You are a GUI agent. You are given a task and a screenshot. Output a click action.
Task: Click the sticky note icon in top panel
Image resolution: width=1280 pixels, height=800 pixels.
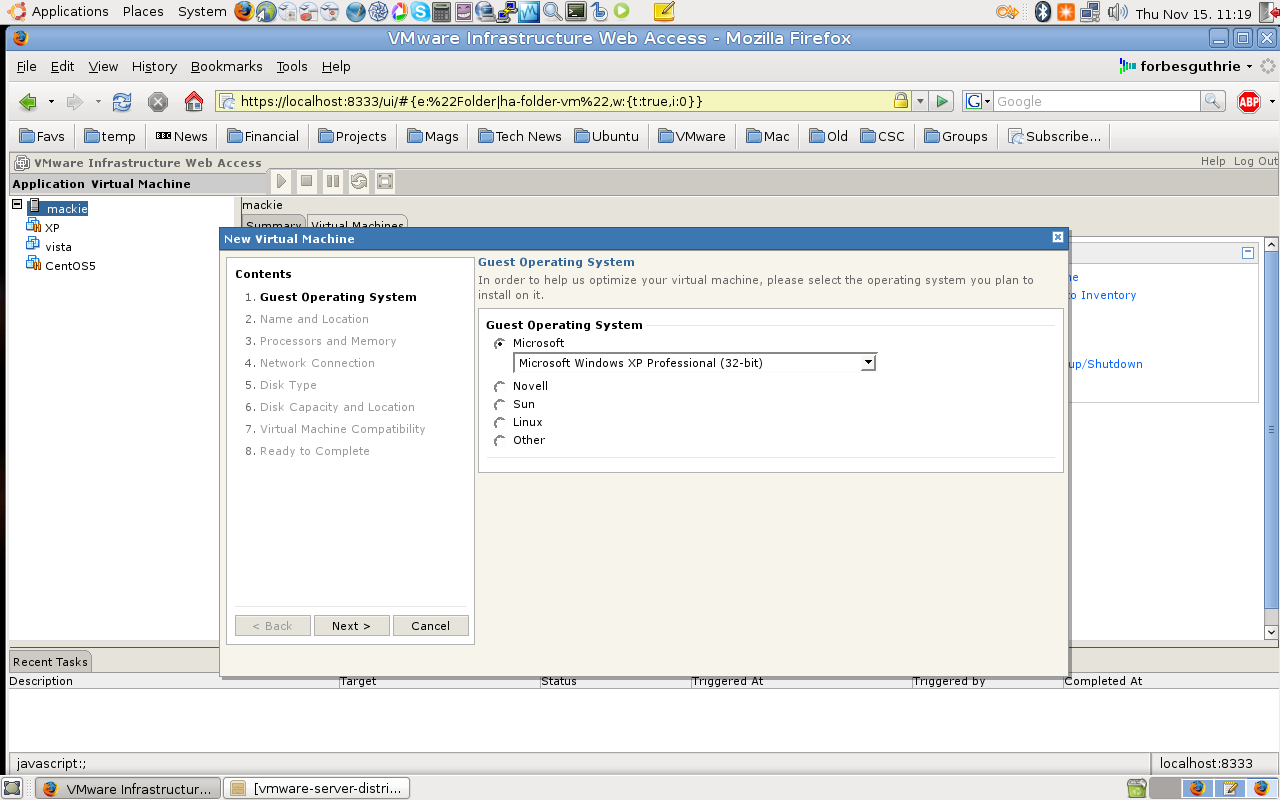tap(664, 12)
